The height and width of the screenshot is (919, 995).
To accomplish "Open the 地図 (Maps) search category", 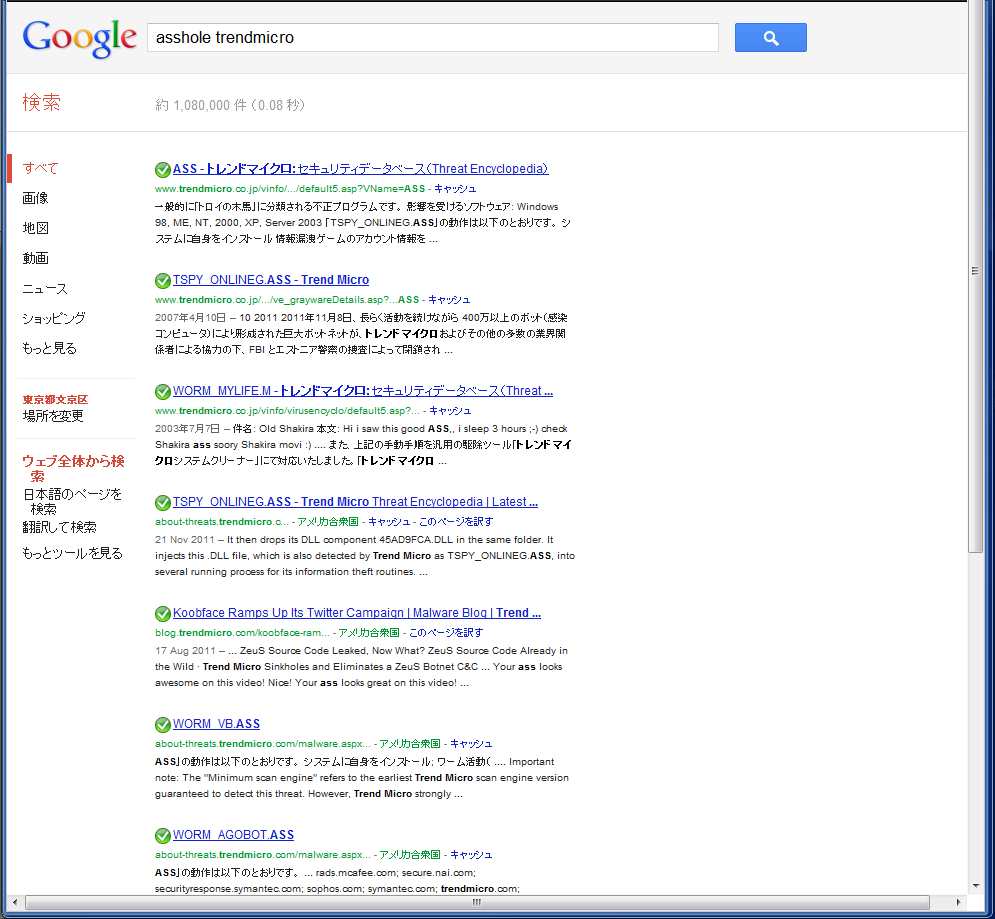I will pyautogui.click(x=36, y=228).
